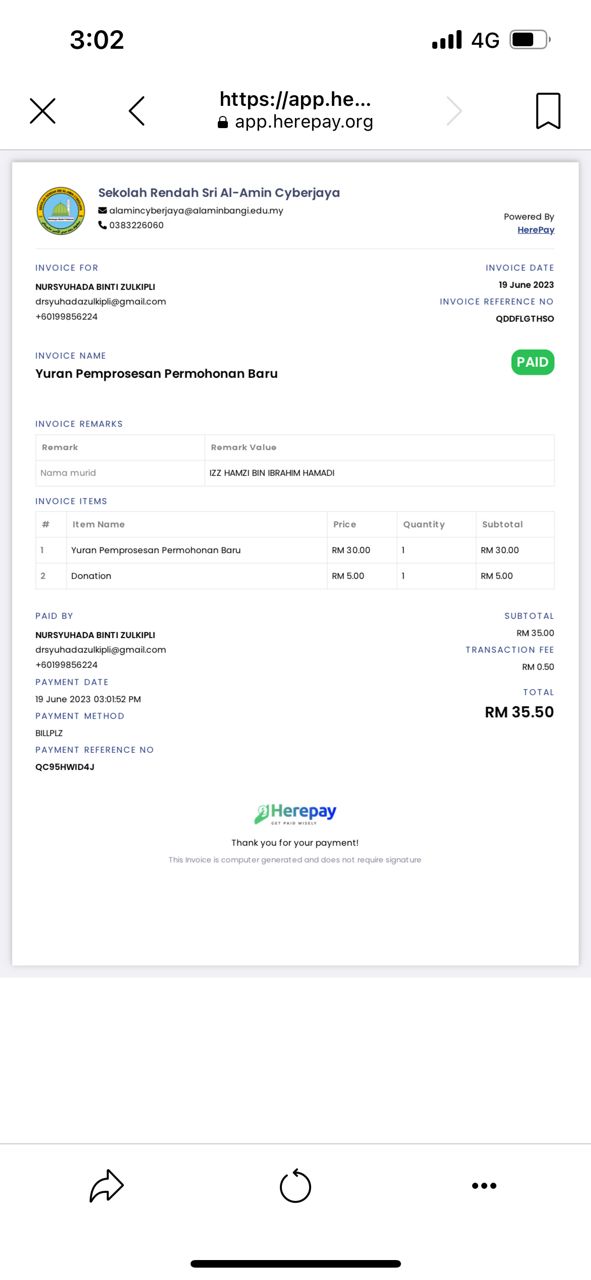591x1280 pixels.
Task: Tap the Herepay logo at invoice bottom
Action: tap(295, 812)
